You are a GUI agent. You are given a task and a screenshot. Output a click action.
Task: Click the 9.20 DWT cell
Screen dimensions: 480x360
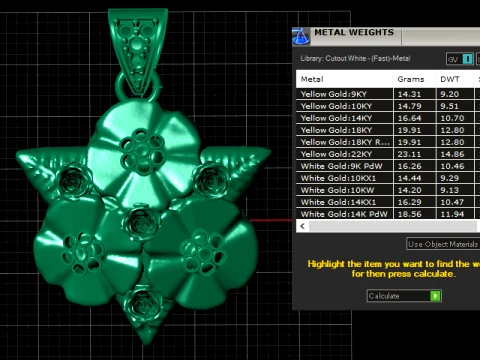pyautogui.click(x=455, y=94)
